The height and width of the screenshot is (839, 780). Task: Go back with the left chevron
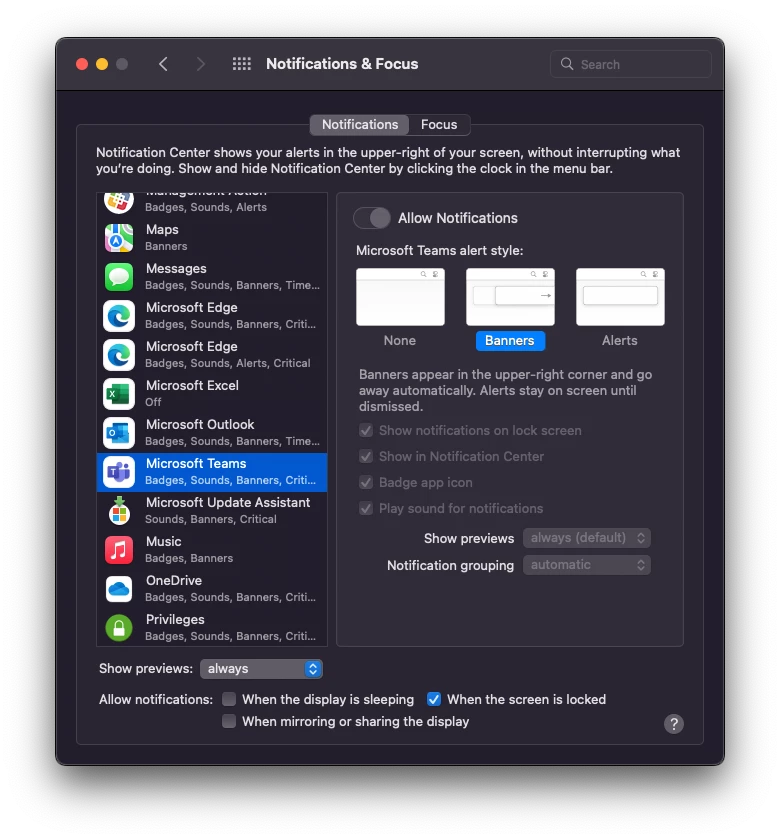click(163, 64)
